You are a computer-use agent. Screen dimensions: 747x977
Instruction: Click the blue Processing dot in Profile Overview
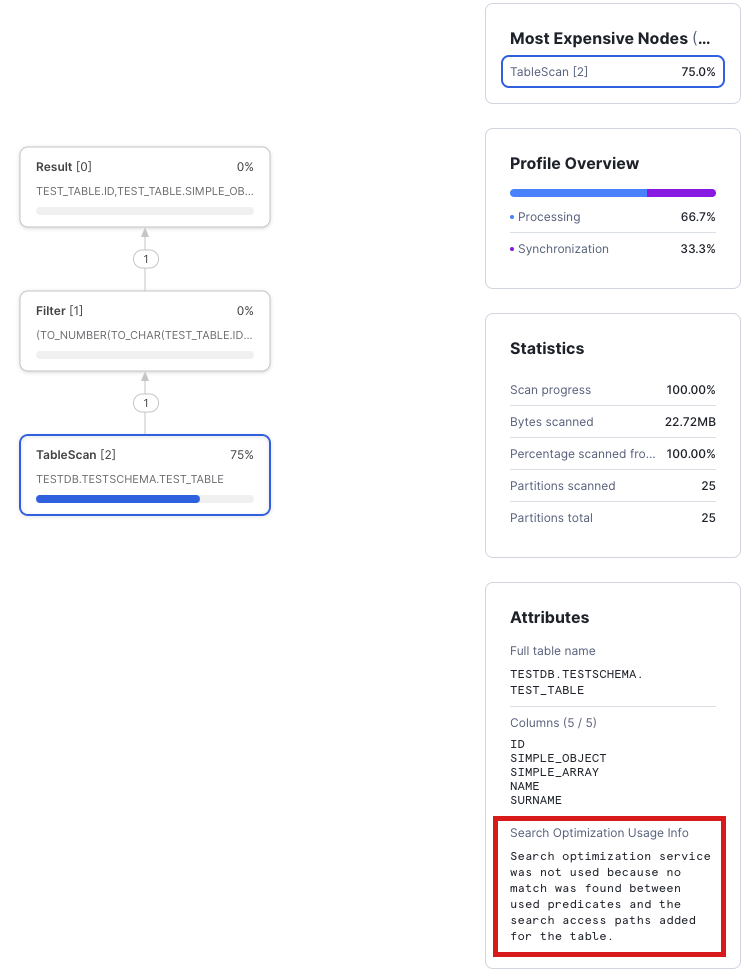pyautogui.click(x=513, y=217)
